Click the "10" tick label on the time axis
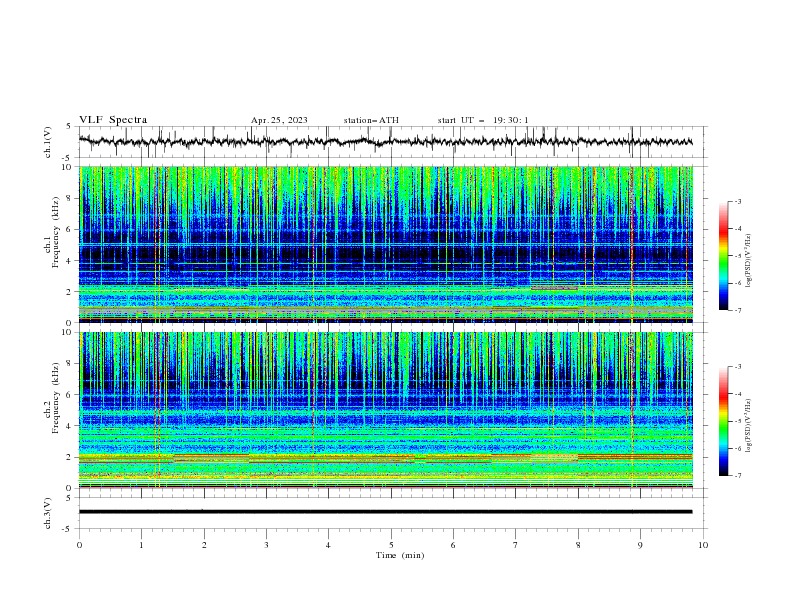The image size is (792, 612). point(703,545)
